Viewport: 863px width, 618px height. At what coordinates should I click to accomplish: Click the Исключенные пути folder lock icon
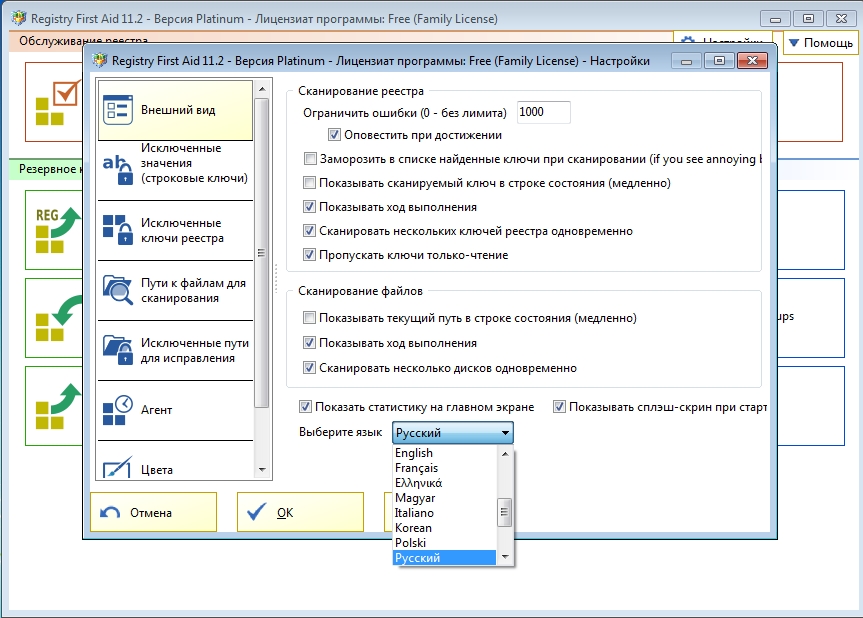(x=117, y=350)
